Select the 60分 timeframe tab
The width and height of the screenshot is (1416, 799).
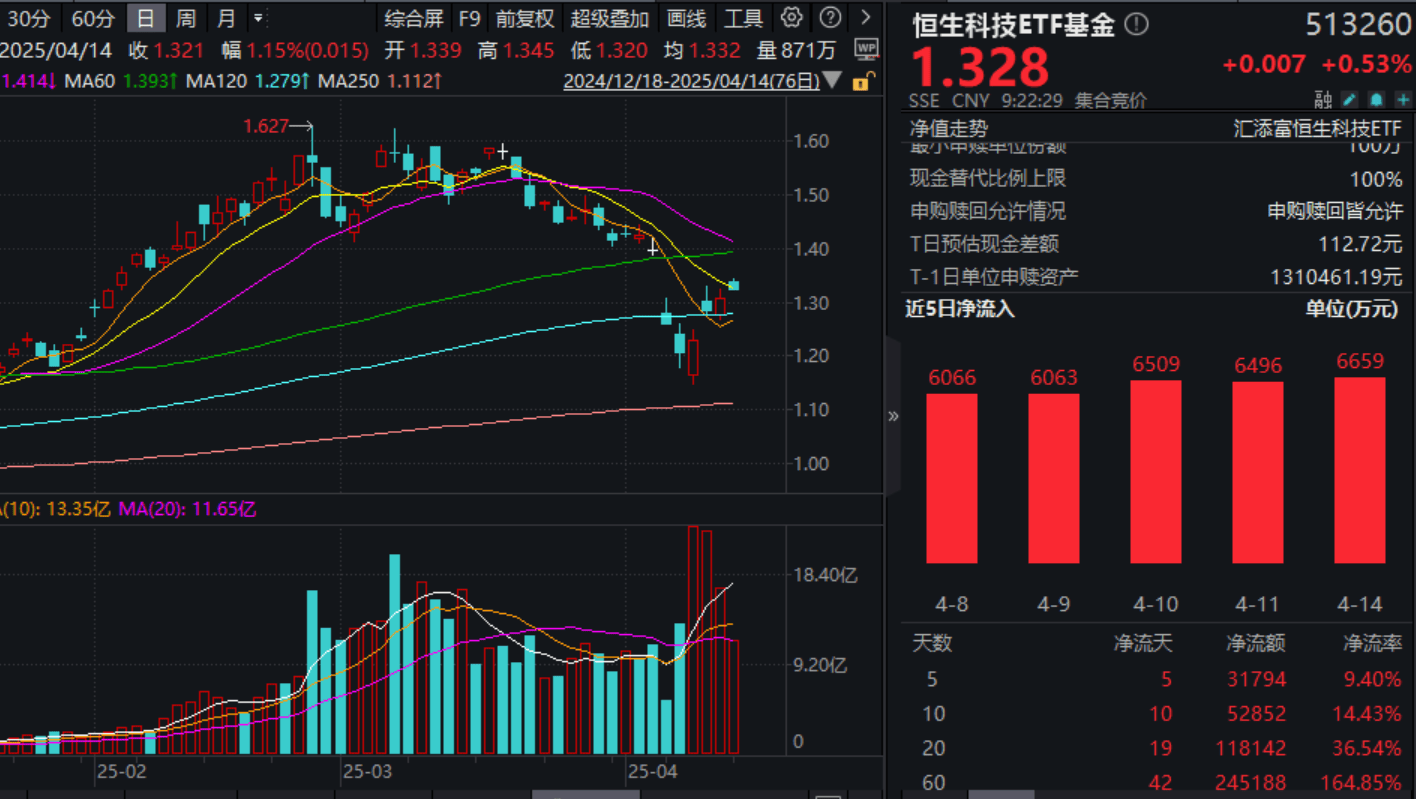point(93,17)
